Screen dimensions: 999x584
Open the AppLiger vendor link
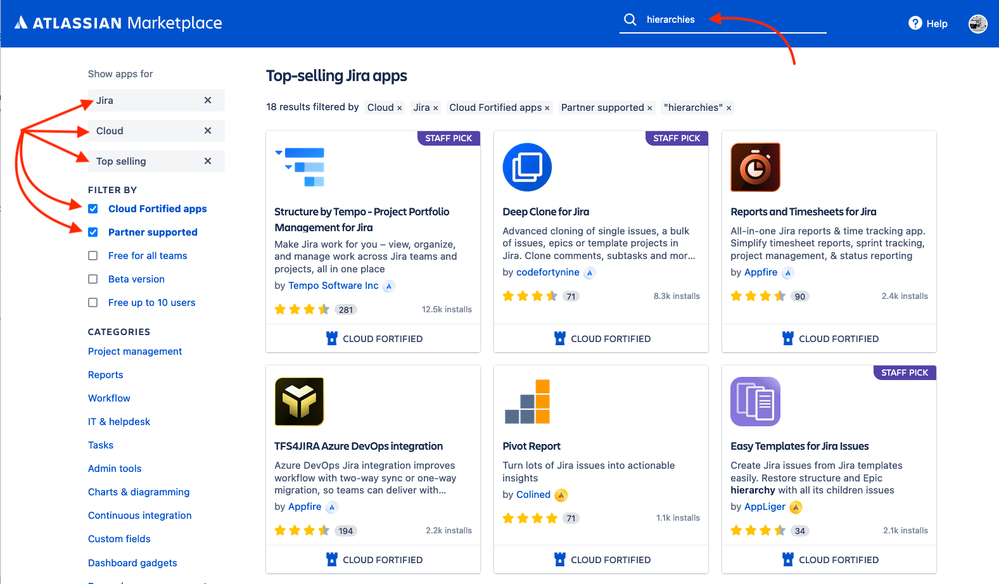(x=765, y=507)
